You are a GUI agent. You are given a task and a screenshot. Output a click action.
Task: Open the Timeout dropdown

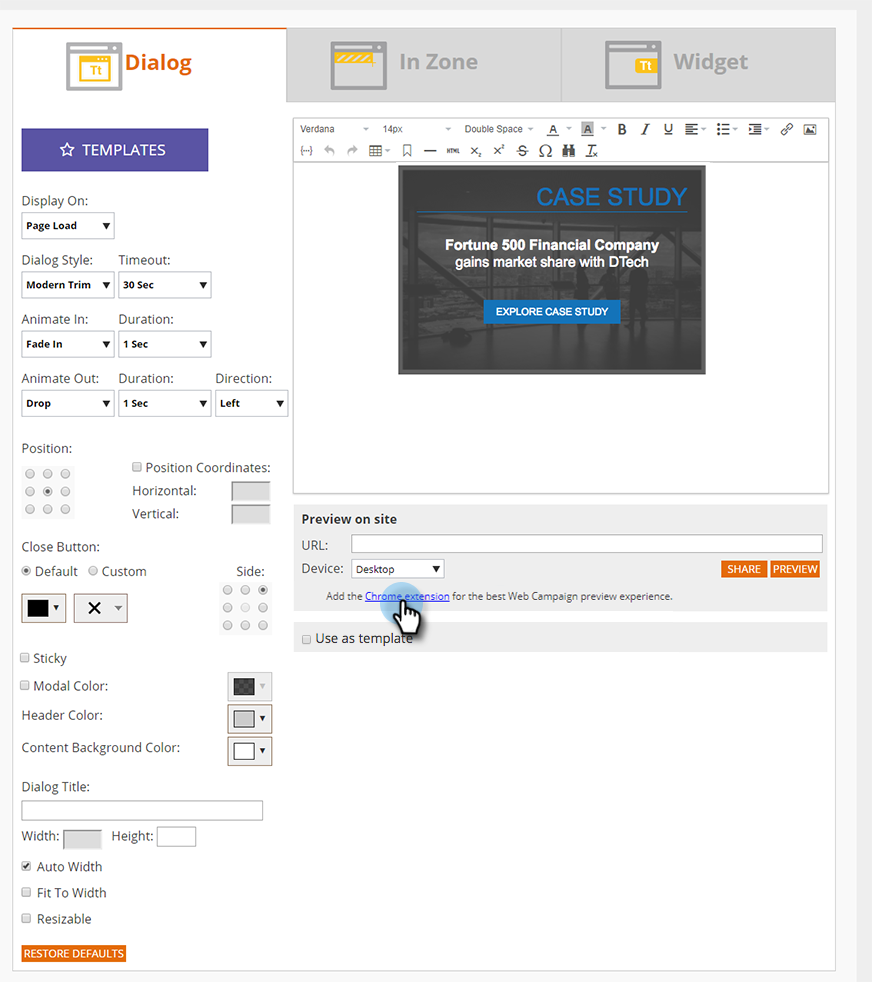click(x=165, y=284)
